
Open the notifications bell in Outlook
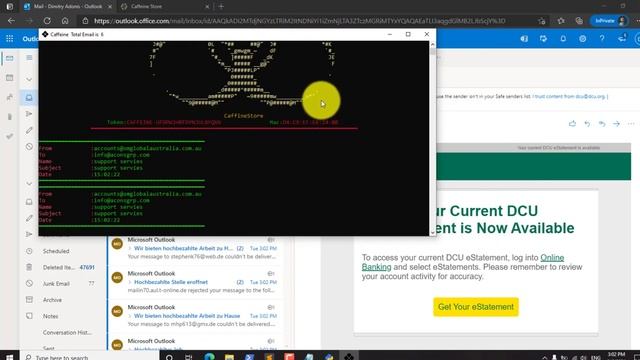tap(563, 39)
